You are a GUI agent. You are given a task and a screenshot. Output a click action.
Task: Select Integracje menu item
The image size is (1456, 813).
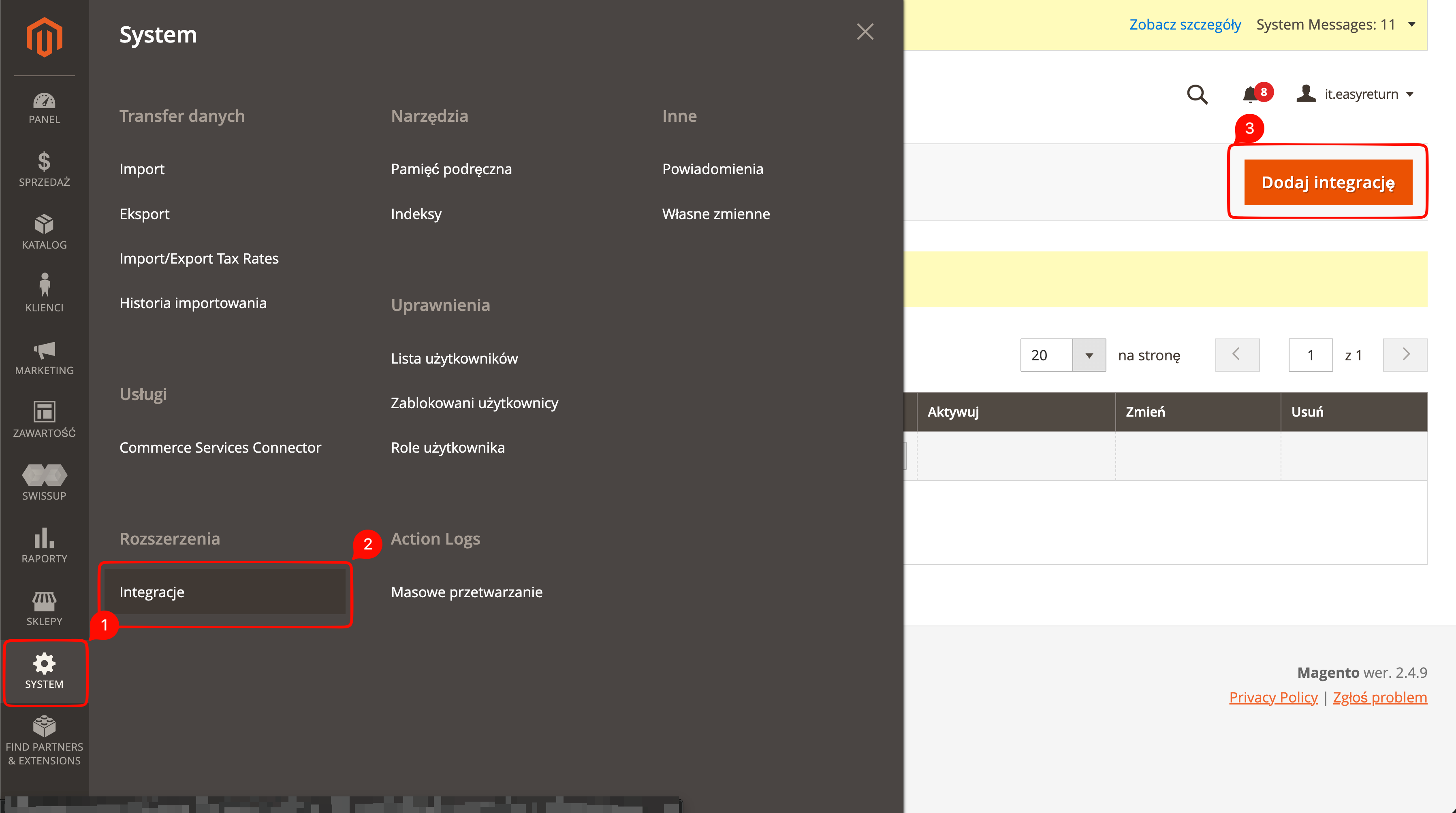[x=224, y=592]
